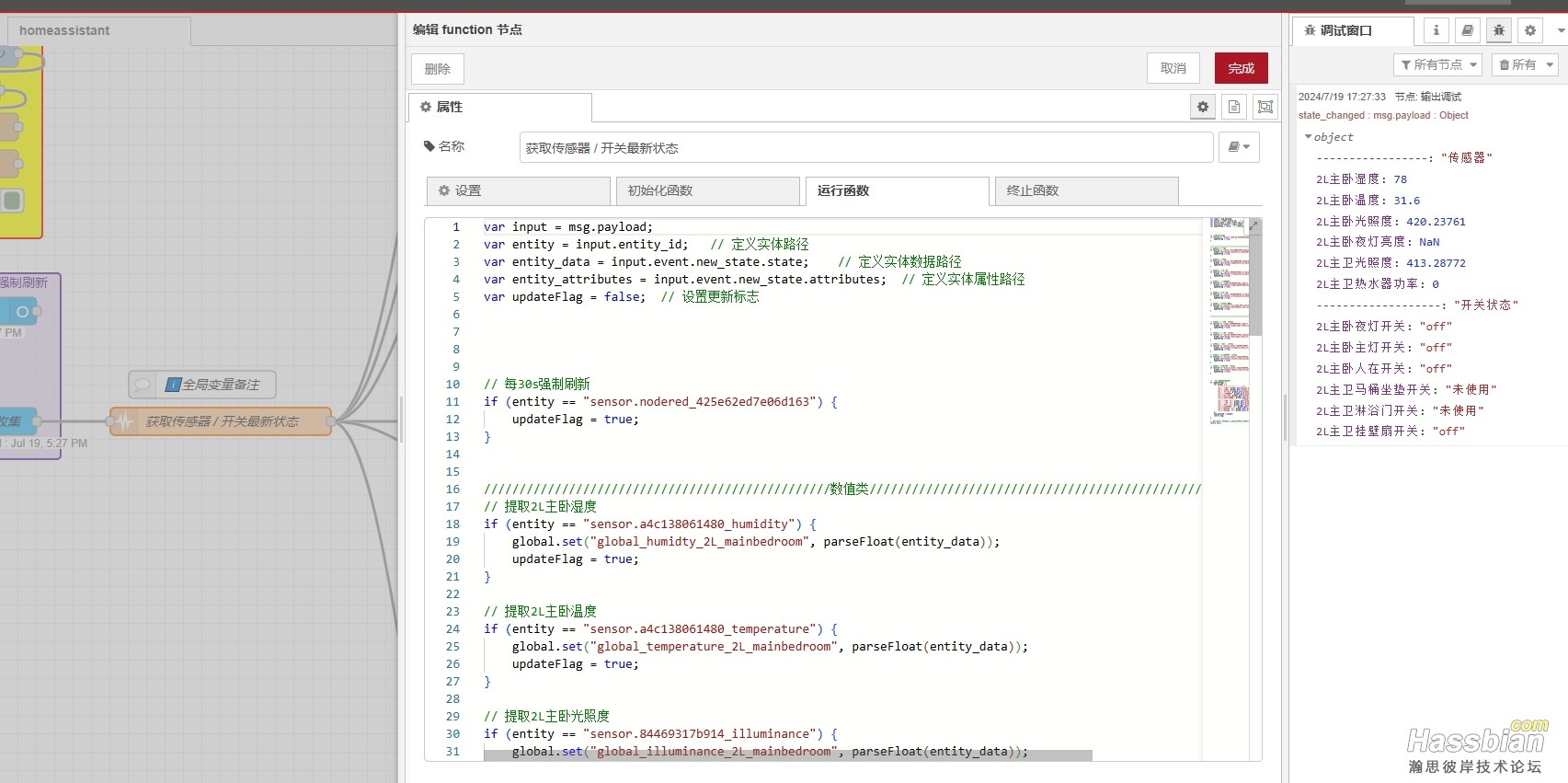The image size is (1568, 783).
Task: Open the sidebar configuration nodes gear icon
Action: click(1530, 30)
